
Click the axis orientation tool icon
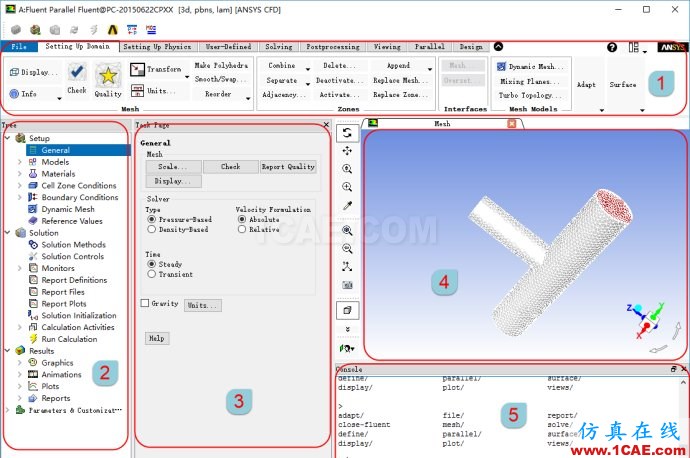click(x=347, y=267)
